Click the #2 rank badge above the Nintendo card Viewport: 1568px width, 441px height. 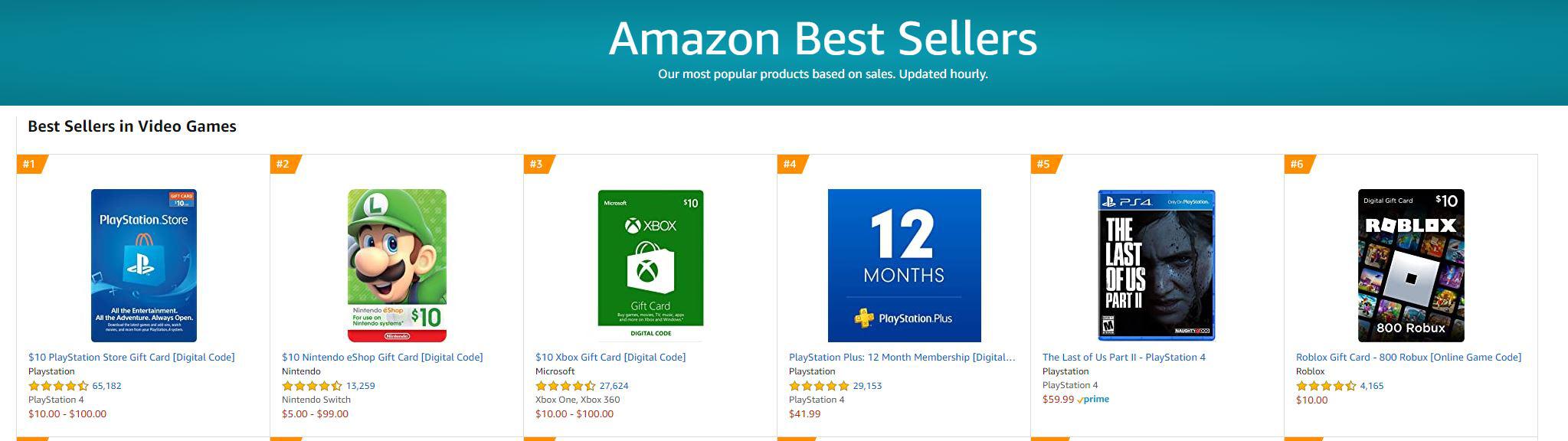(283, 163)
